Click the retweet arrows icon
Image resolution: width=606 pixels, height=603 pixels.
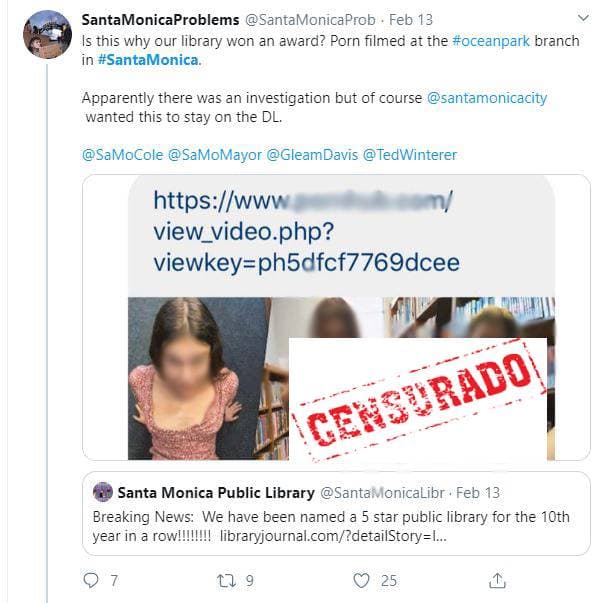(226, 581)
